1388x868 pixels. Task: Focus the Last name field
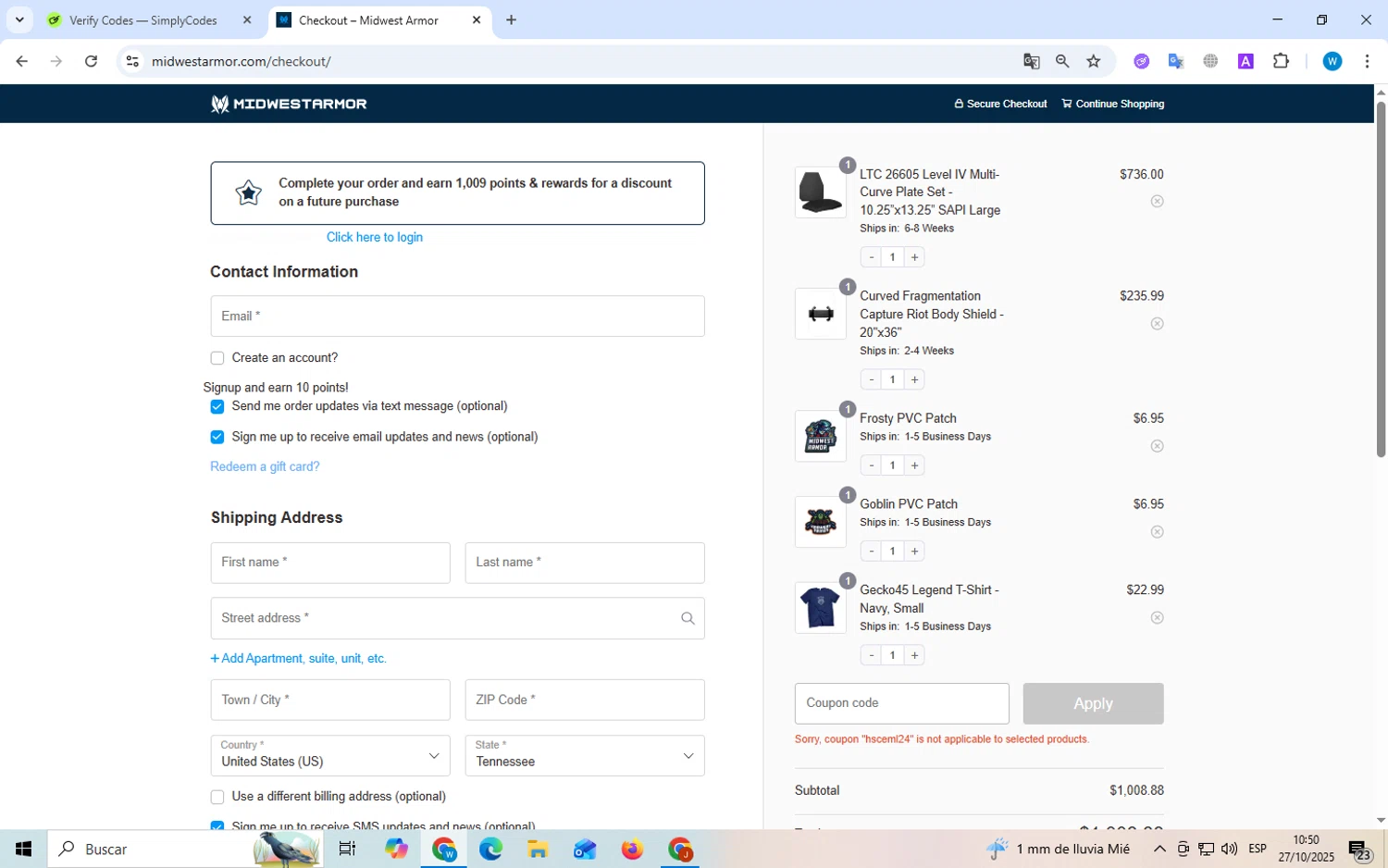[585, 563]
